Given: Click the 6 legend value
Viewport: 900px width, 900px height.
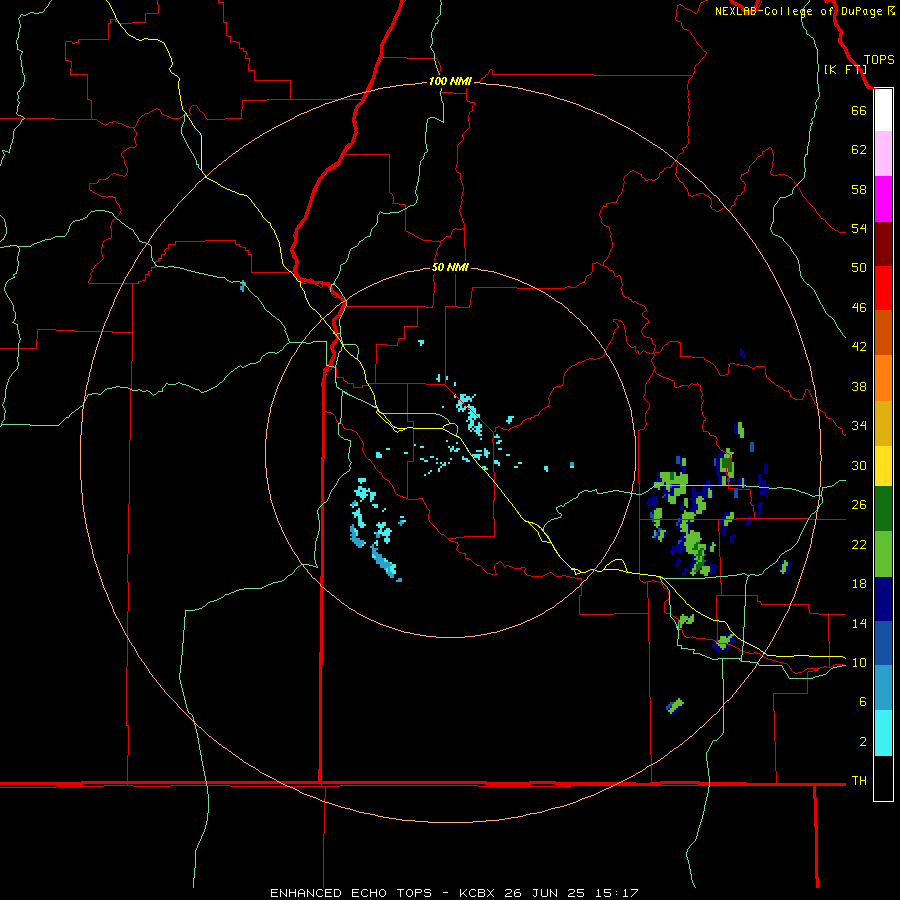Looking at the screenshot, I should 863,701.
